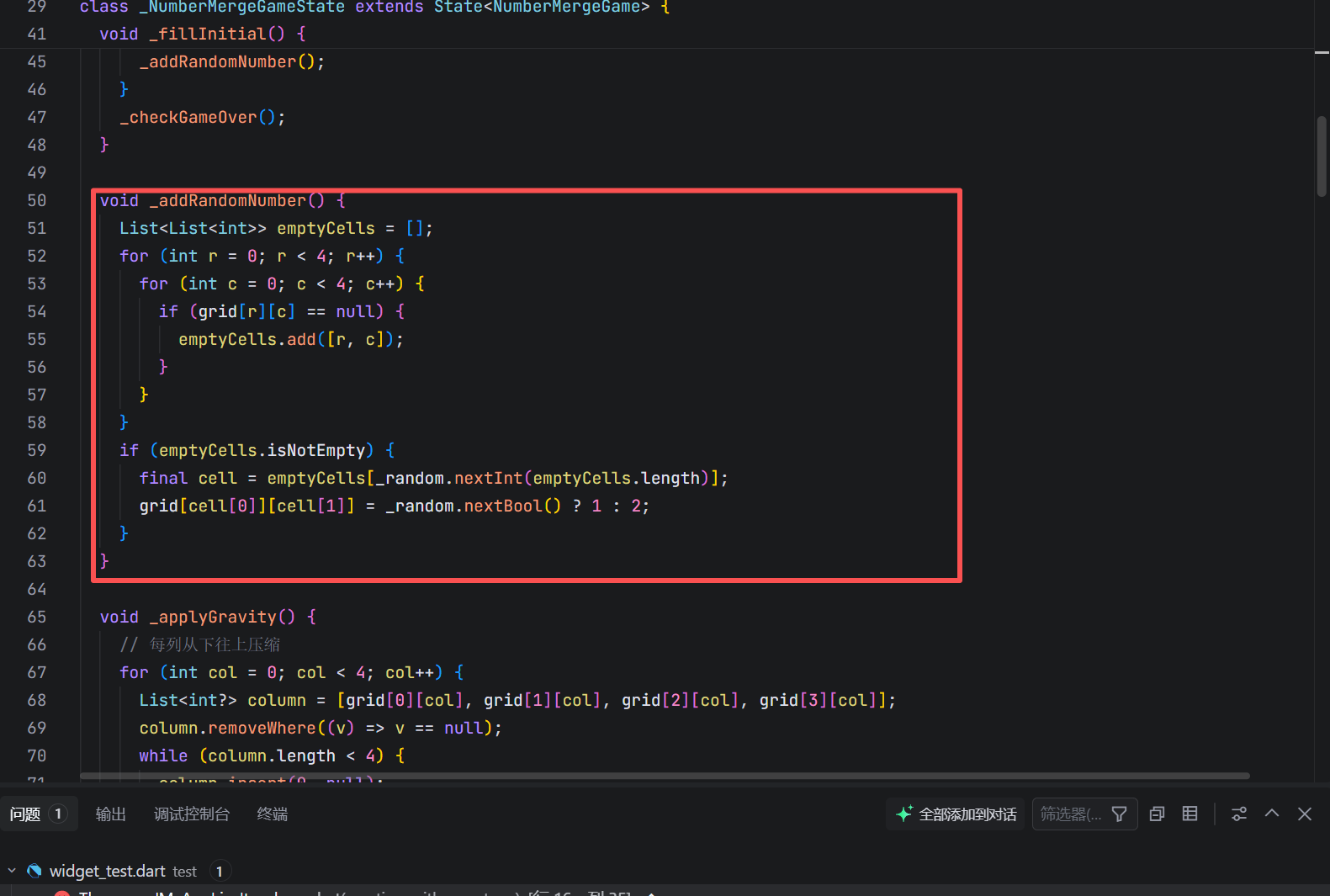Click the 'void _applyGravity()' declaration

(208, 617)
